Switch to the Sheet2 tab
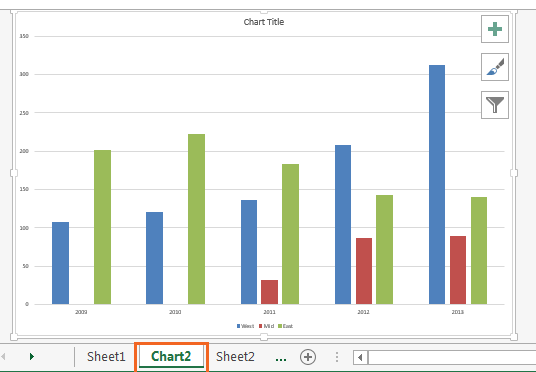This screenshot has height=372, width=536. click(235, 357)
